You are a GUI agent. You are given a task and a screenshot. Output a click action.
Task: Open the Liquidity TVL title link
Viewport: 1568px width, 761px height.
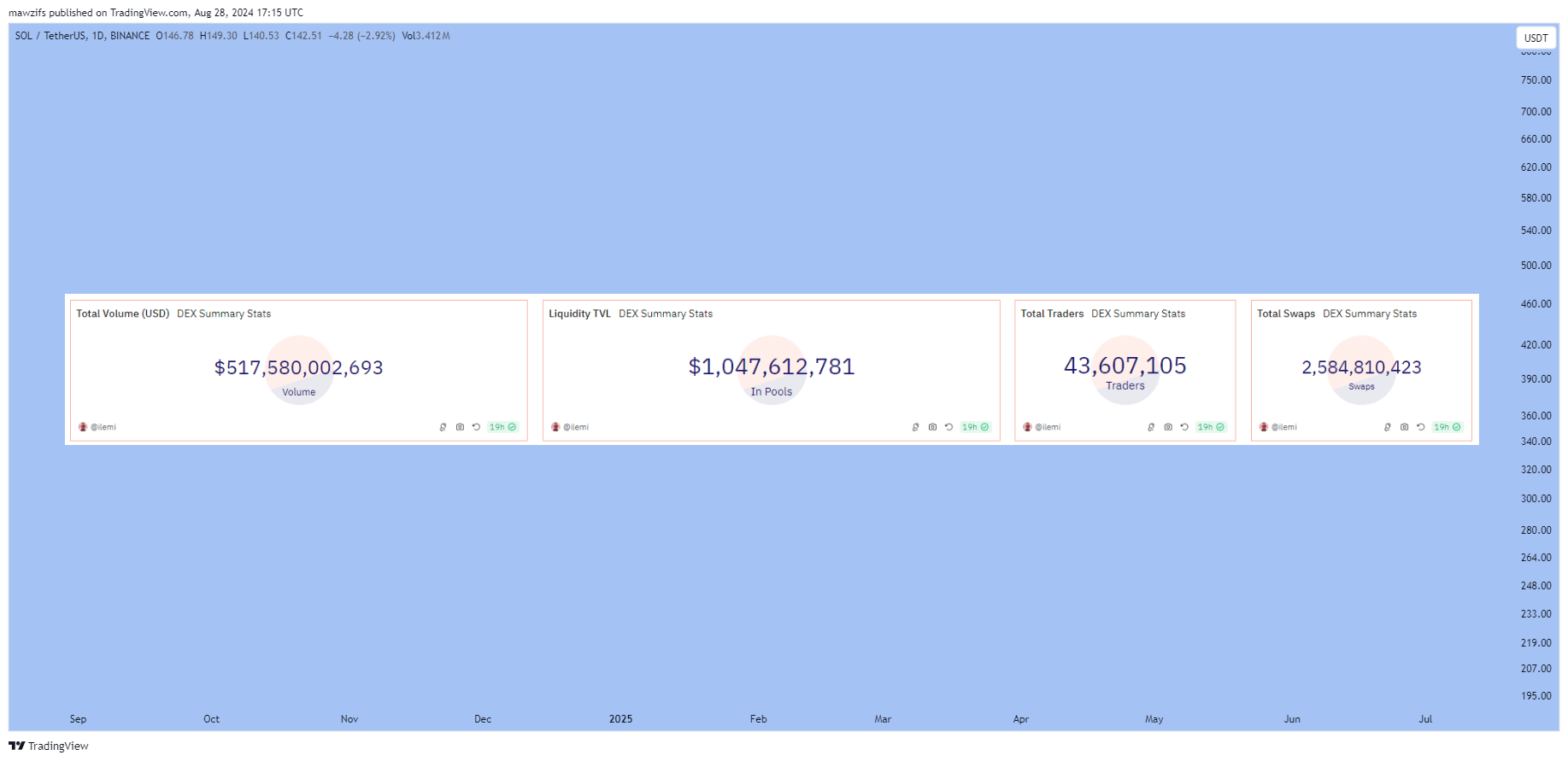point(579,313)
